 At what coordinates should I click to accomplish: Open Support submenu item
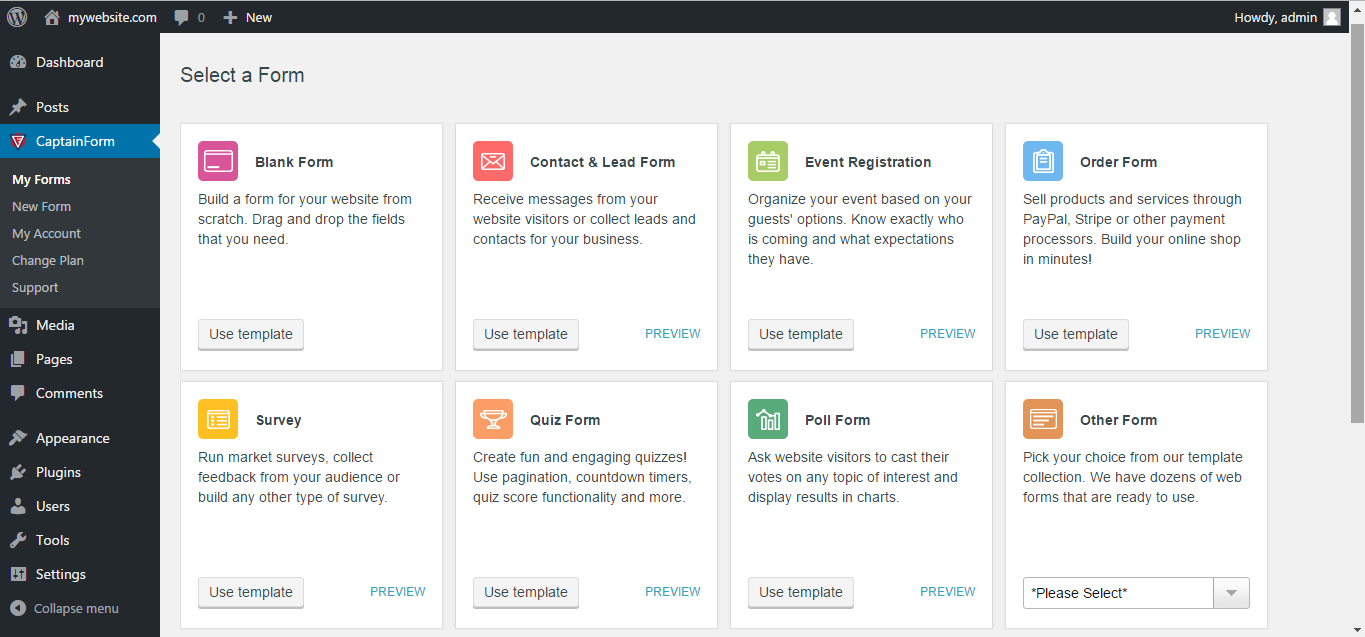pos(35,288)
